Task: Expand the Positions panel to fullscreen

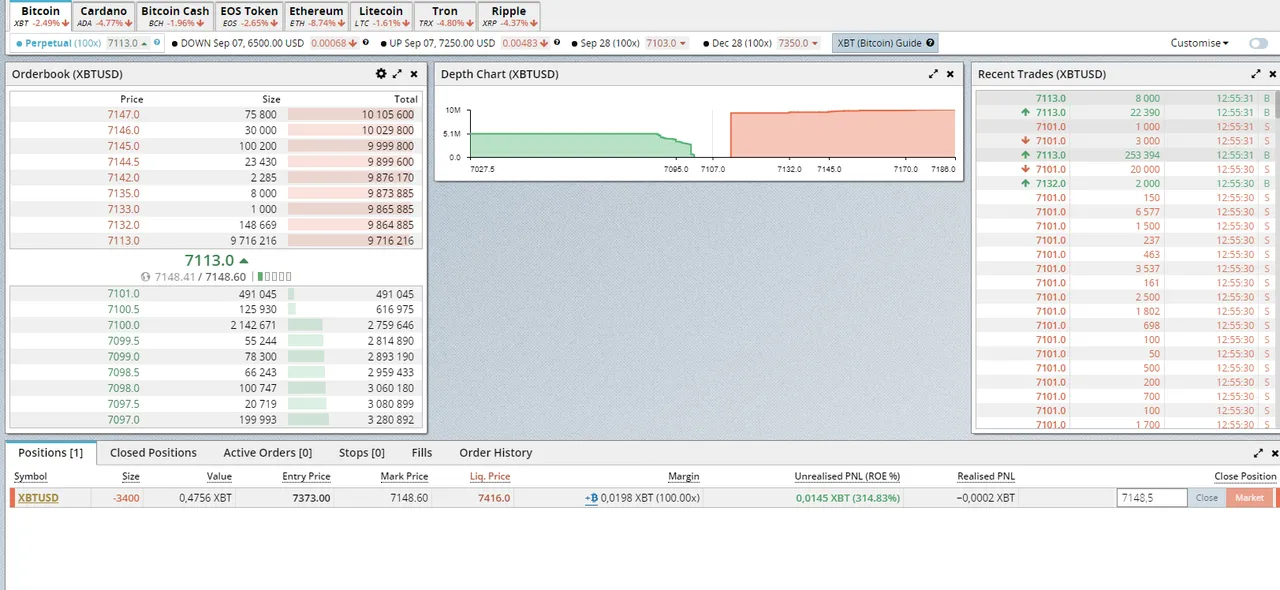Action: (1258, 453)
